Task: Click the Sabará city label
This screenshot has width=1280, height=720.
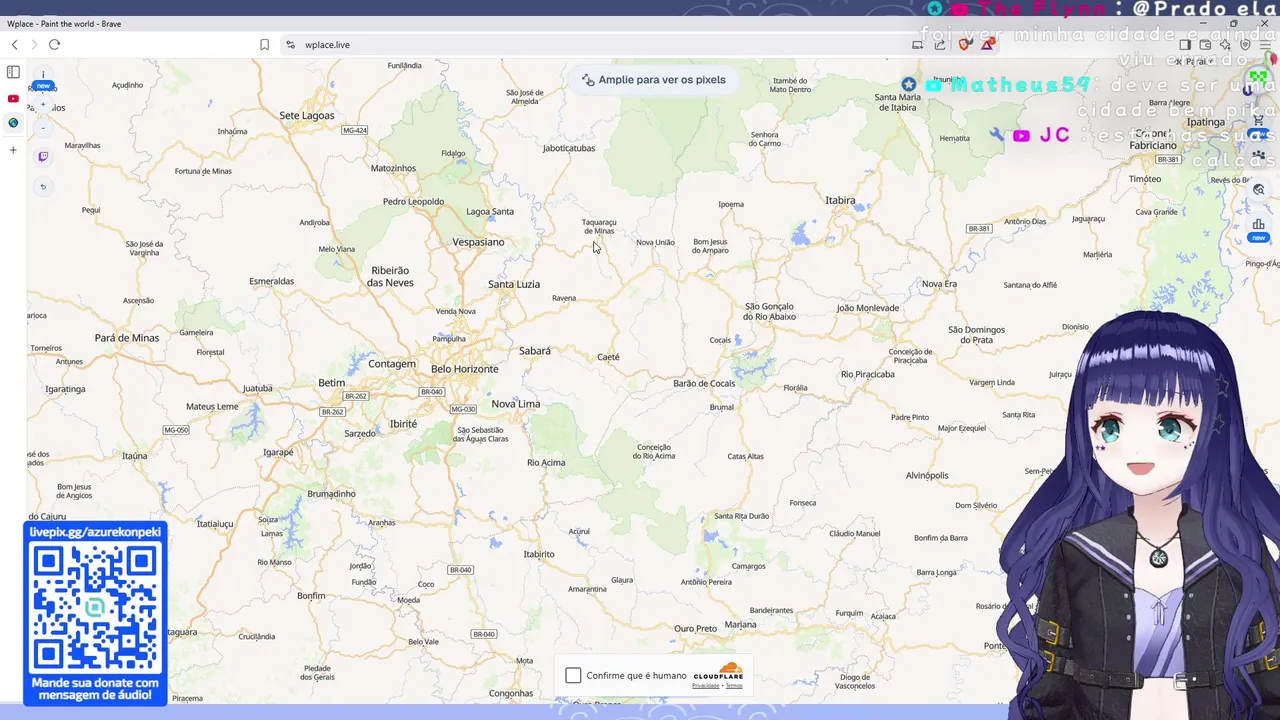Action: pyautogui.click(x=535, y=351)
